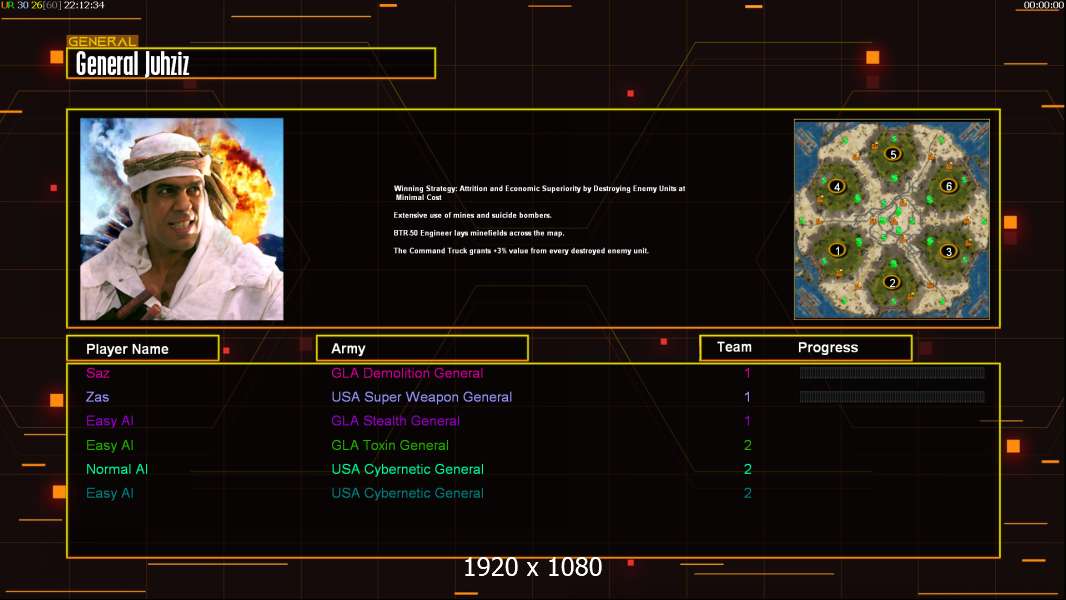This screenshot has height=600, width=1066.
Task: Click start position 1 marker on map
Action: [x=837, y=250]
